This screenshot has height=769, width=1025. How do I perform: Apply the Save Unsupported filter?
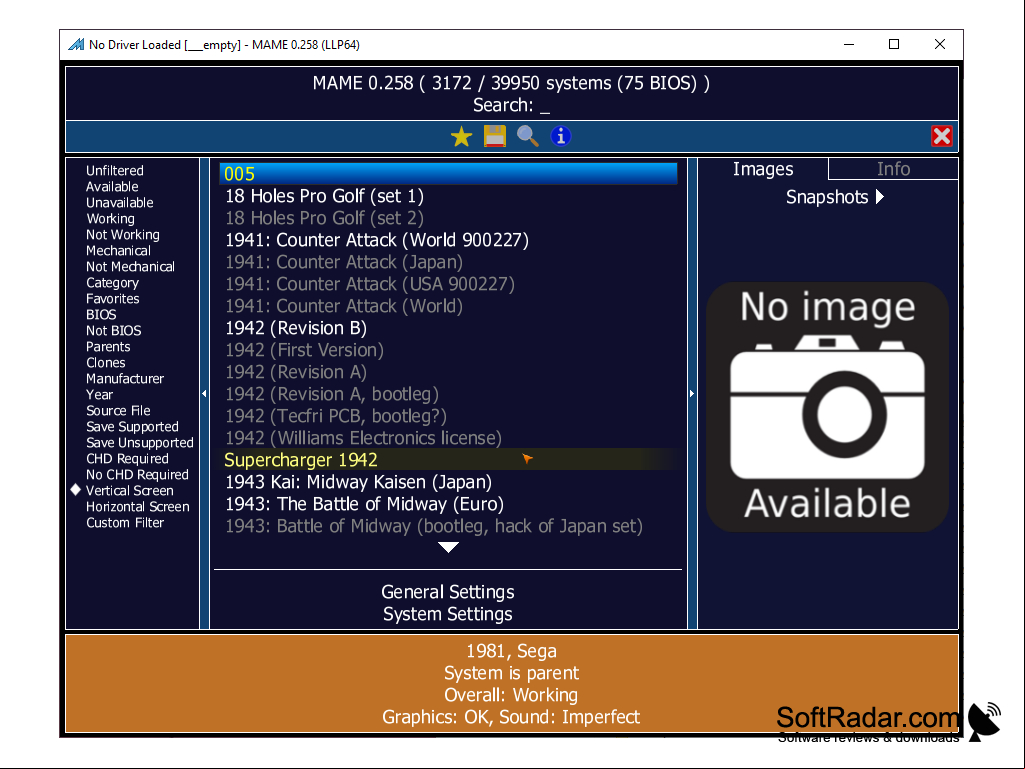coord(140,443)
